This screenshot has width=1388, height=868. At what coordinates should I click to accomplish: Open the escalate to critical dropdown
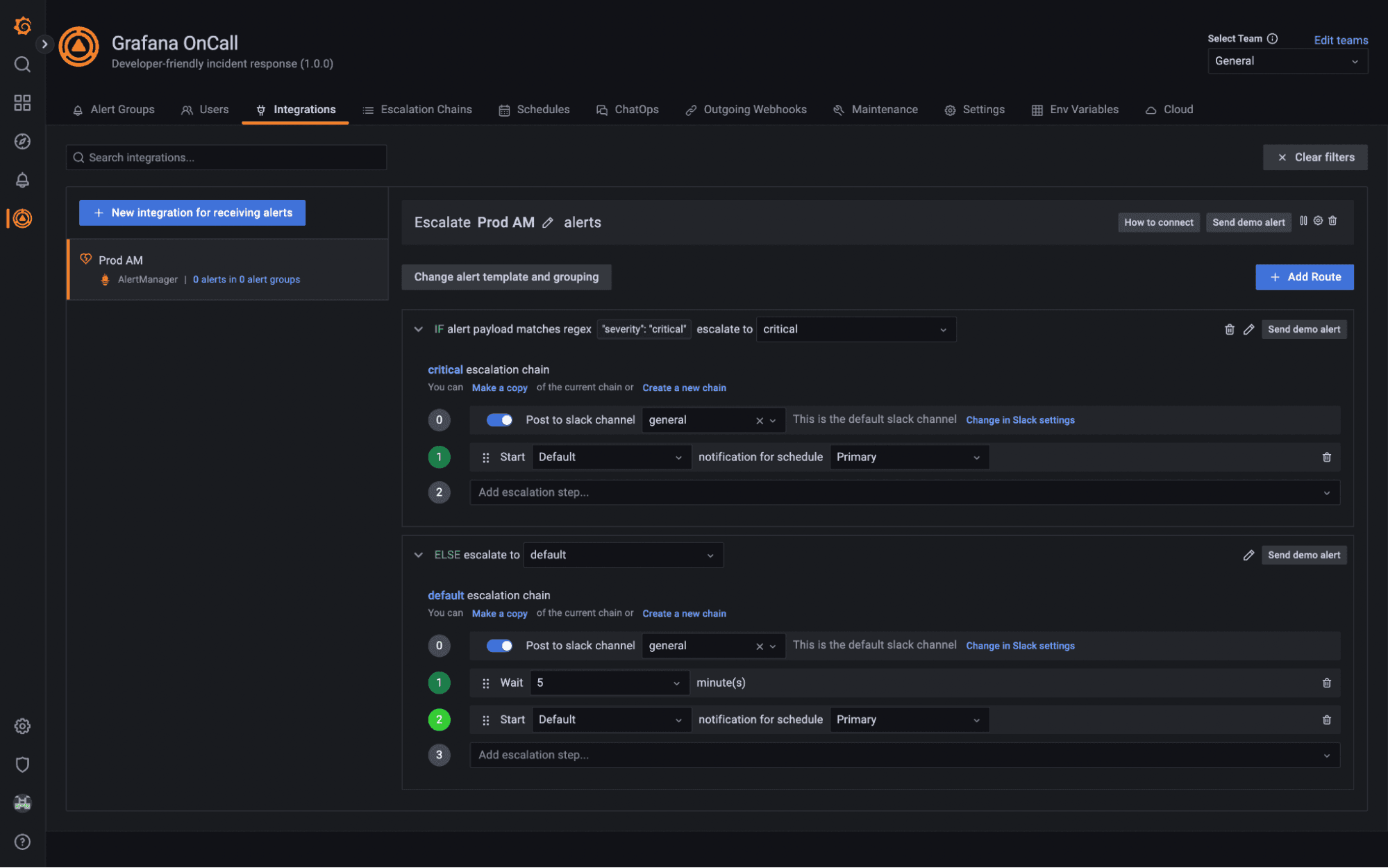pos(855,329)
